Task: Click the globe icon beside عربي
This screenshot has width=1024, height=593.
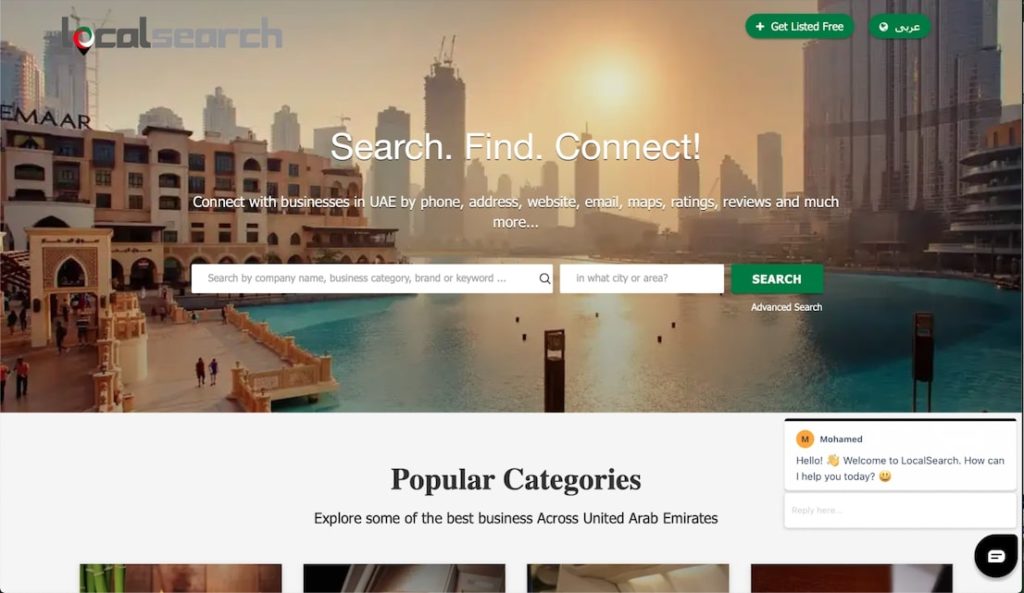Action: (884, 27)
